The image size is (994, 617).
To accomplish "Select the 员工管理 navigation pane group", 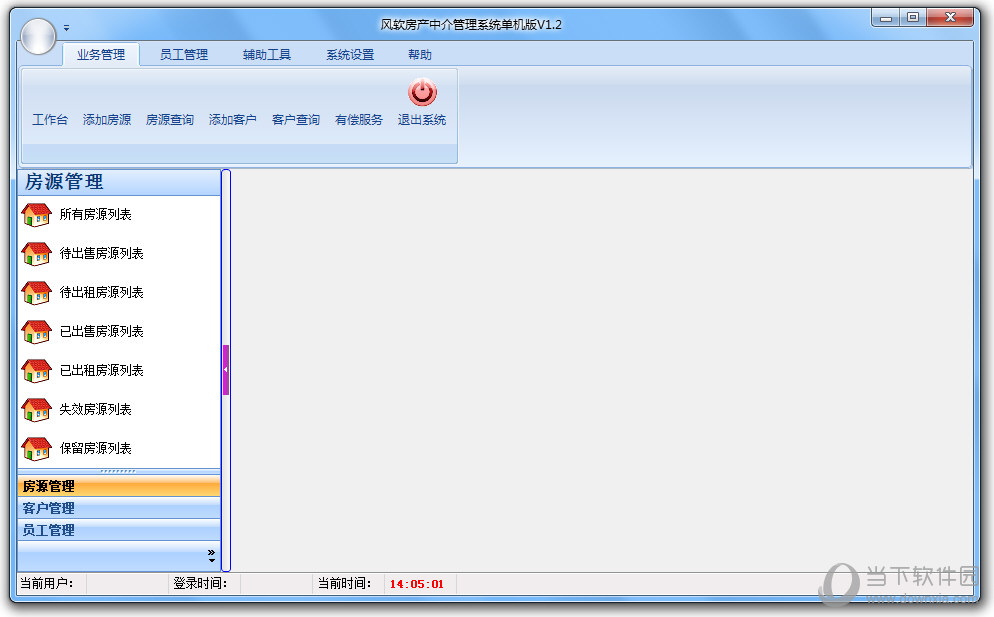I will point(119,529).
